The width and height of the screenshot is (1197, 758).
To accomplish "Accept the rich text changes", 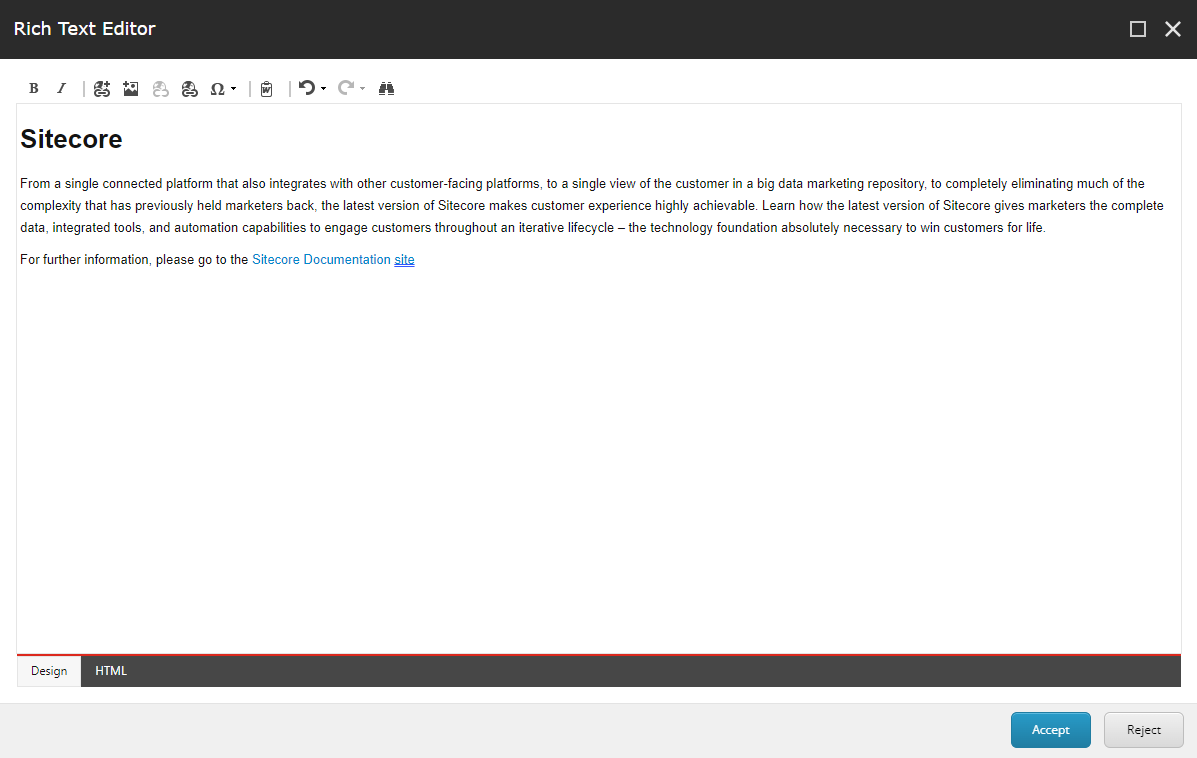I will [x=1050, y=729].
